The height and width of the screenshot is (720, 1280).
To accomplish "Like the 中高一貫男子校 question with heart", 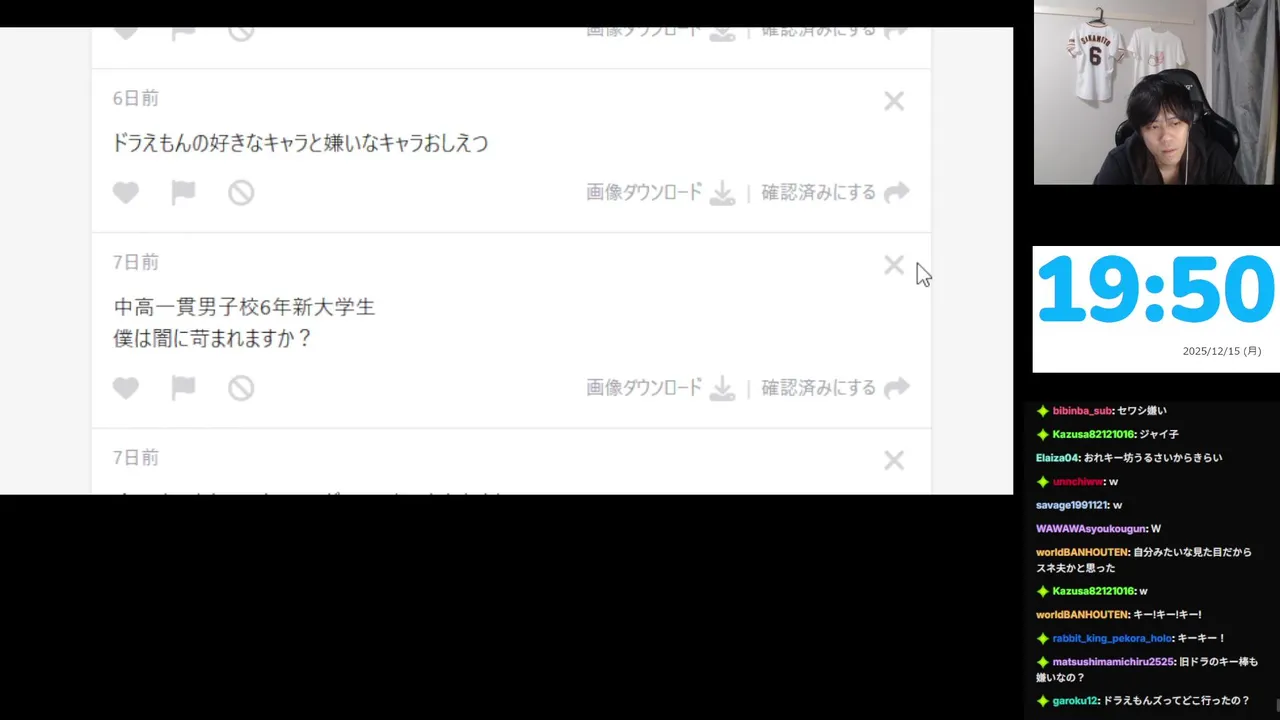I will pos(125,388).
